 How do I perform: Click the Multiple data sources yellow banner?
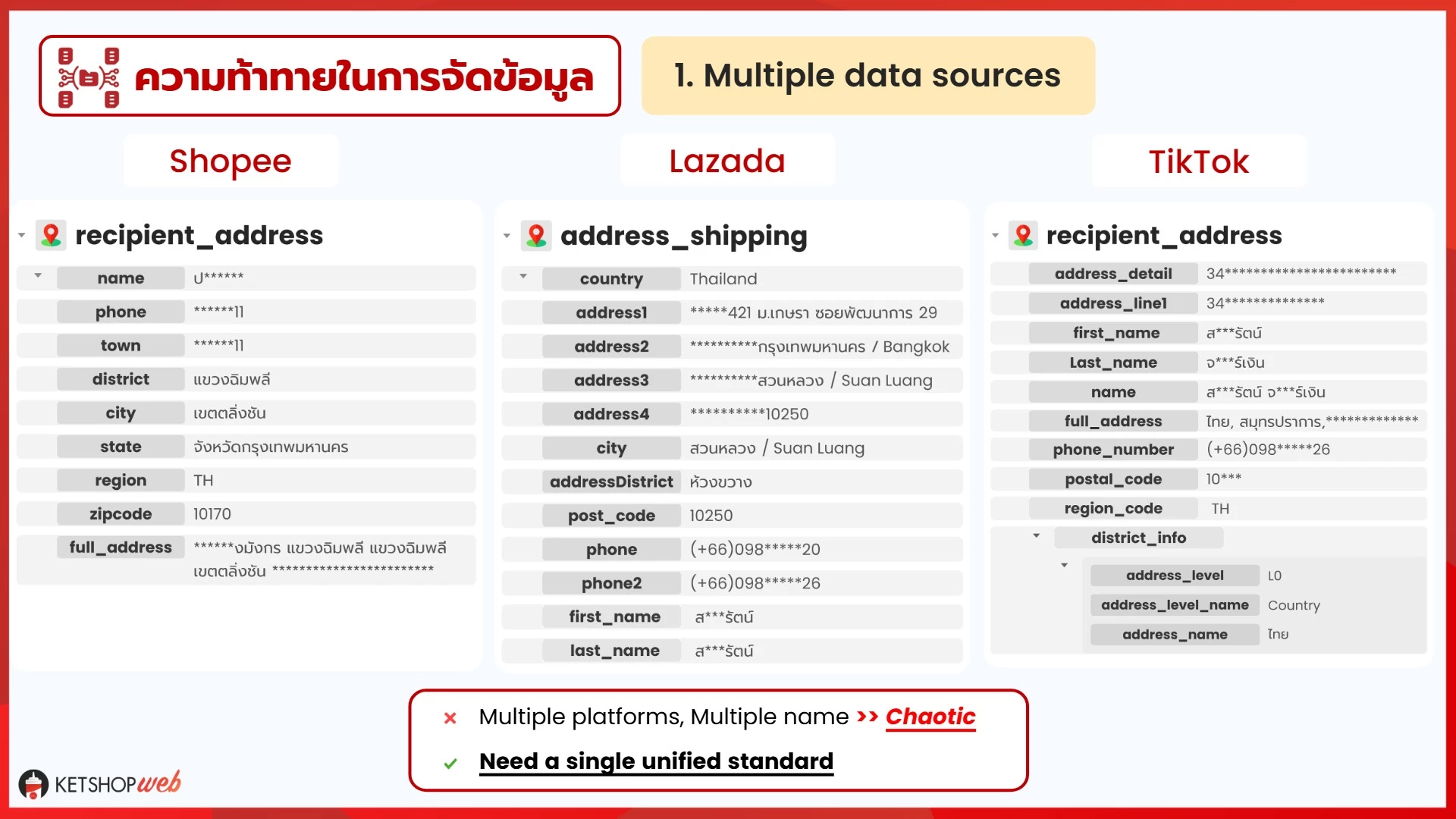pos(868,76)
